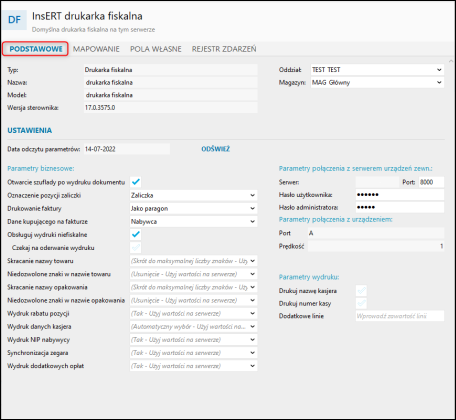The image size is (456, 420).
Task: Click the Model field
Action: 170,95
